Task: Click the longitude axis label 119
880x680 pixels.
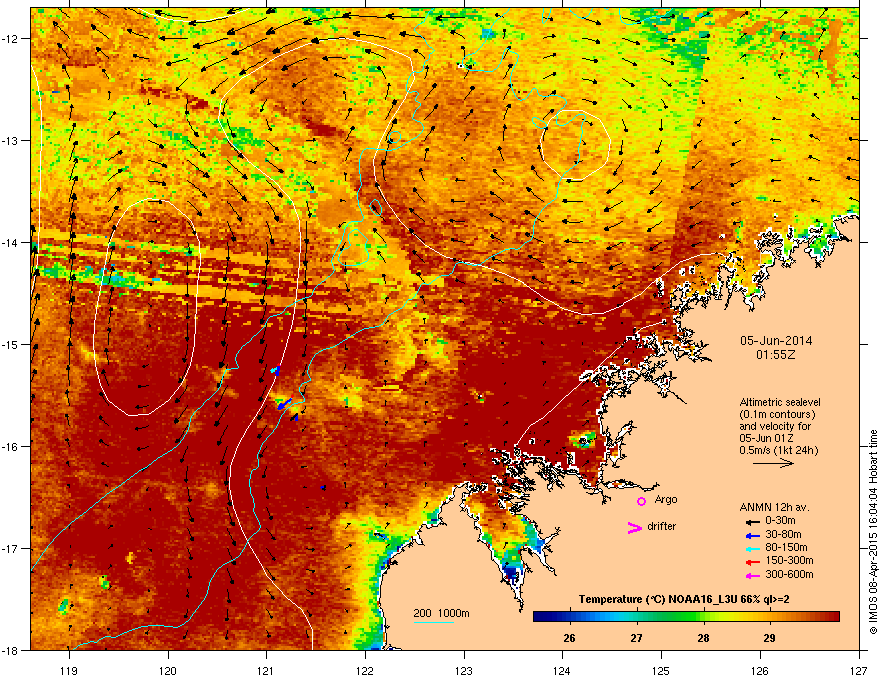Action: [69, 670]
